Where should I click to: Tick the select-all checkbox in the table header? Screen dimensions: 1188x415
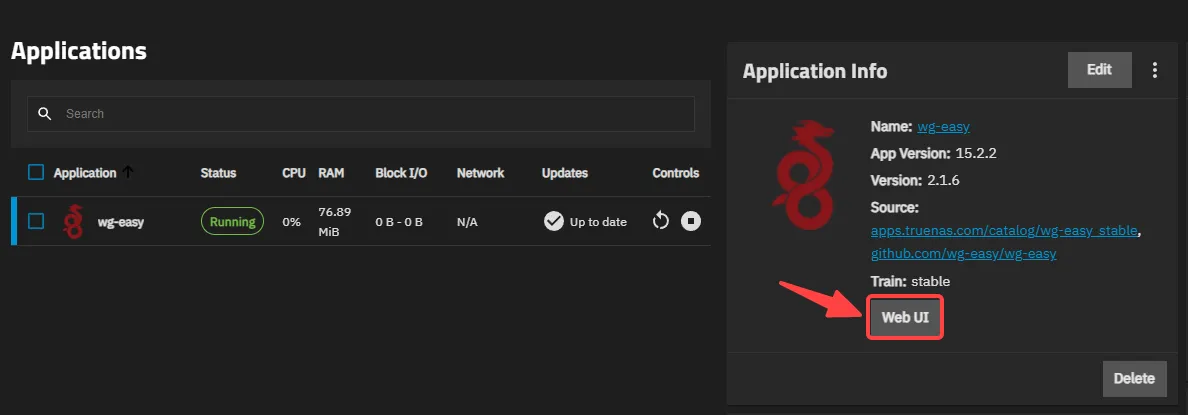36,173
